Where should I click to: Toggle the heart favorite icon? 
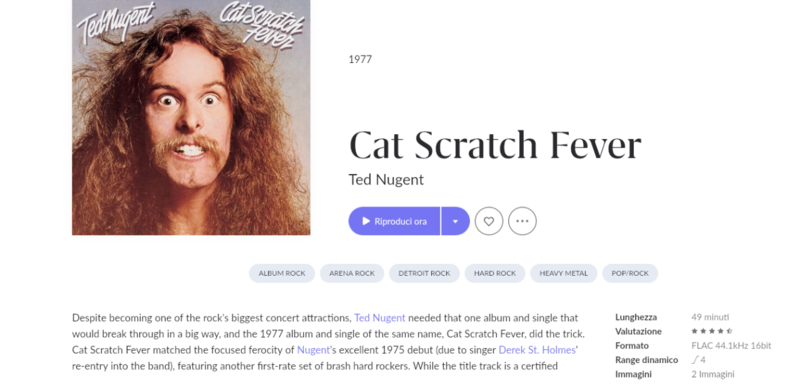489,221
